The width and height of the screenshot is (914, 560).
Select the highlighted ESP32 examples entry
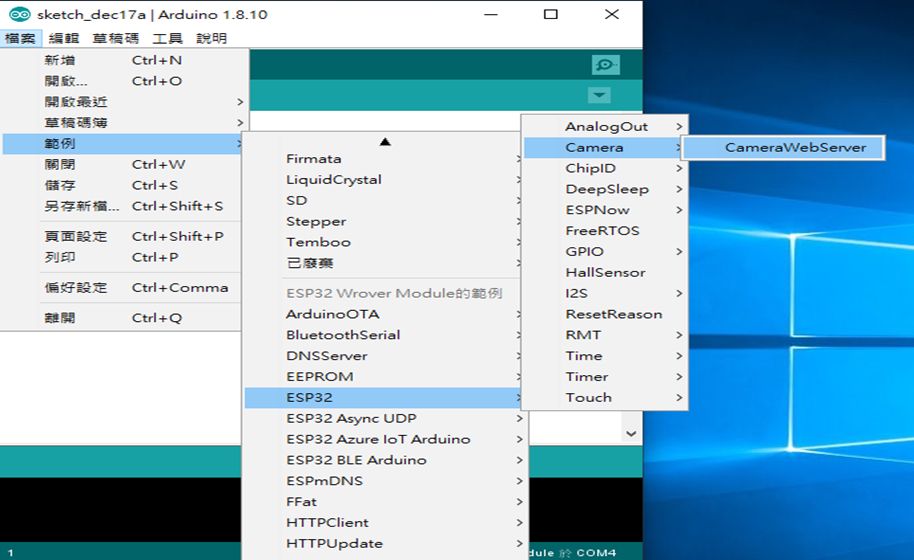pos(384,398)
